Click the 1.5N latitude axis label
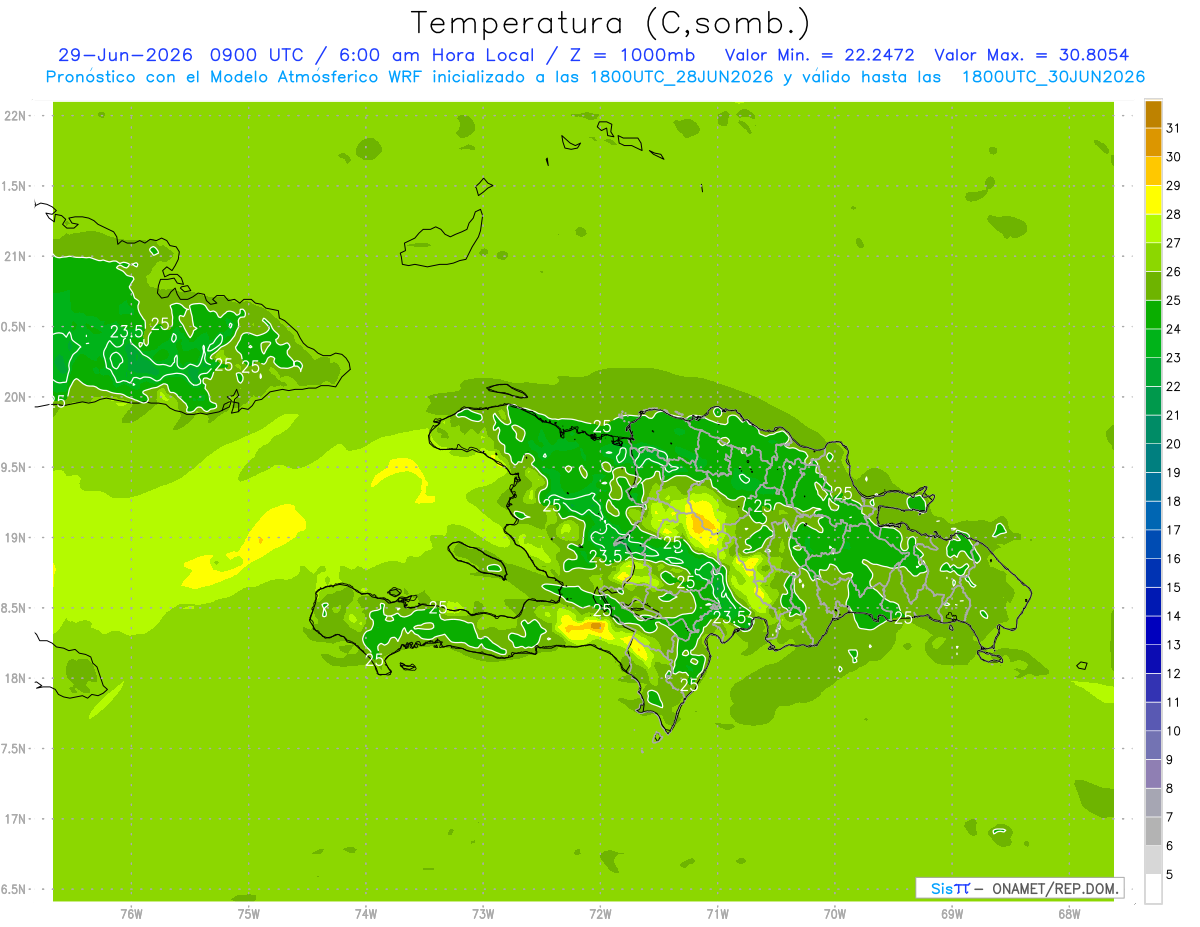Viewport: 1200px width, 927px height. [16, 186]
